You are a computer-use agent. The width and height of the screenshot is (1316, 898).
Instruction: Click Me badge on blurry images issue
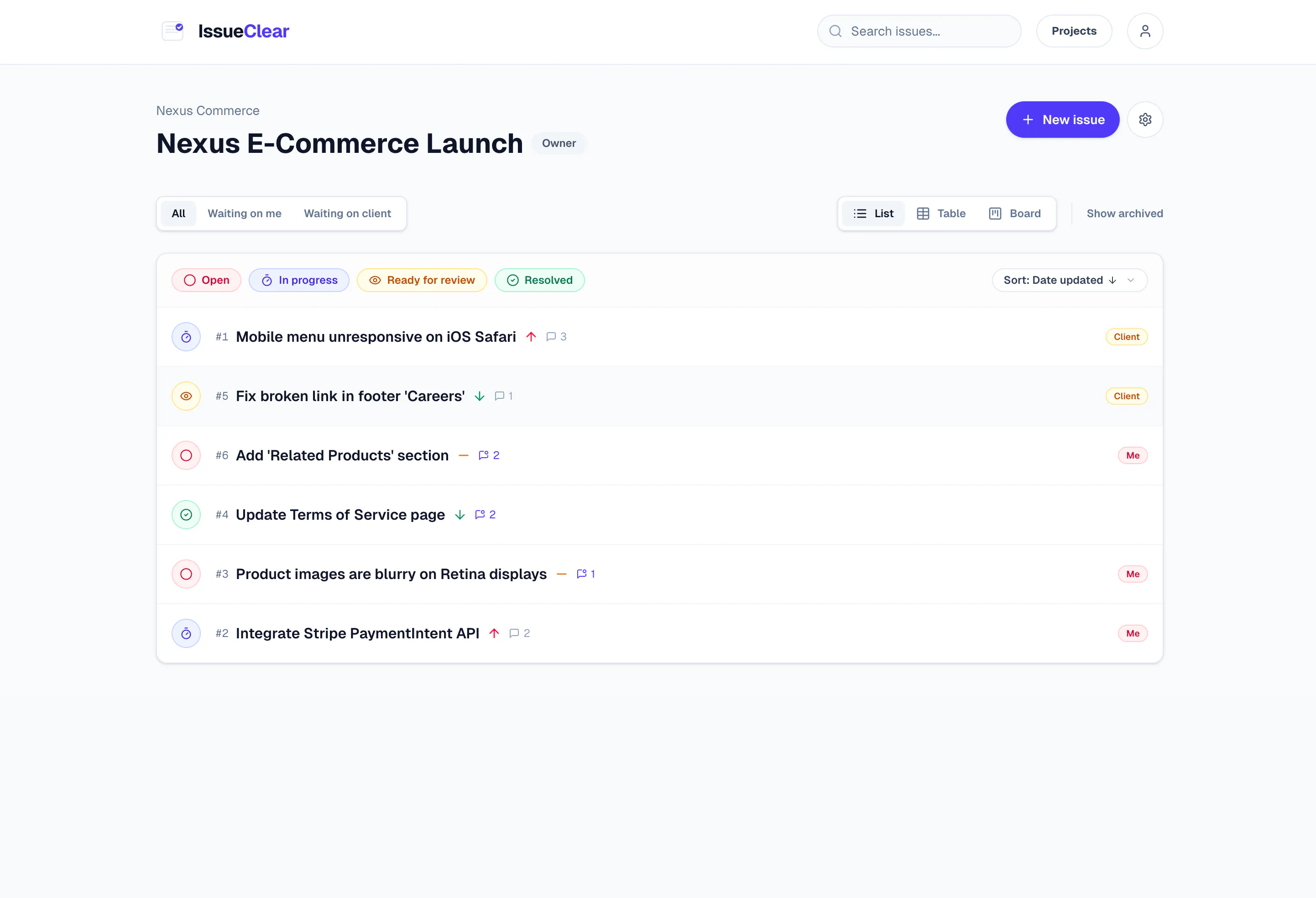tap(1132, 574)
